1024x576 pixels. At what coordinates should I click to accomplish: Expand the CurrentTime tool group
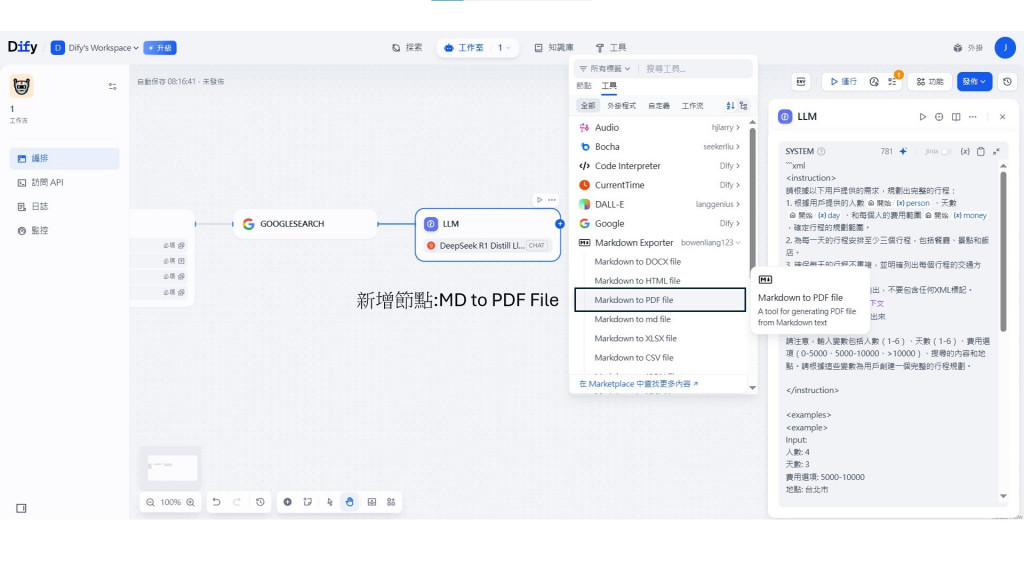tap(660, 185)
